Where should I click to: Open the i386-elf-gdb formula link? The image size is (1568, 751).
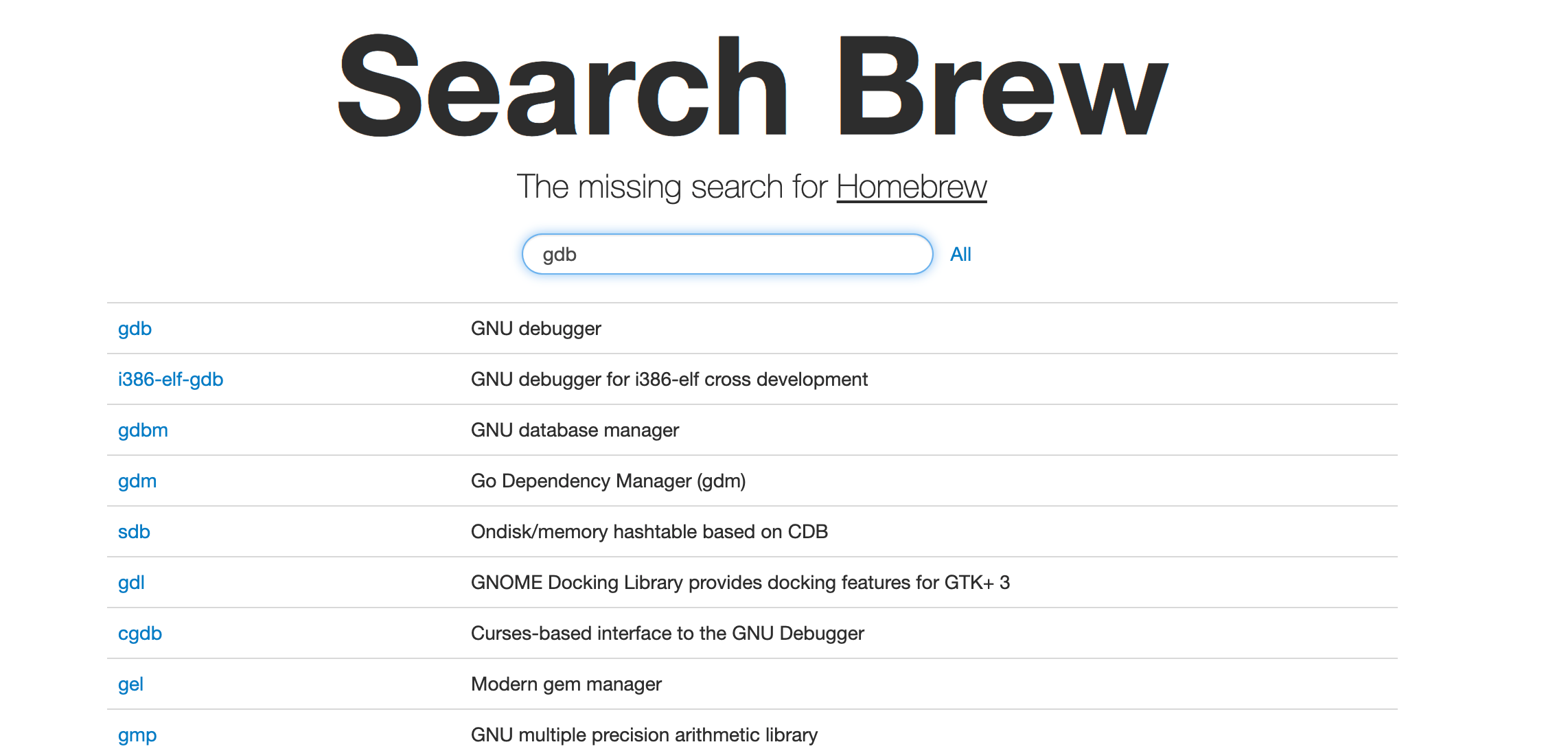click(x=170, y=380)
